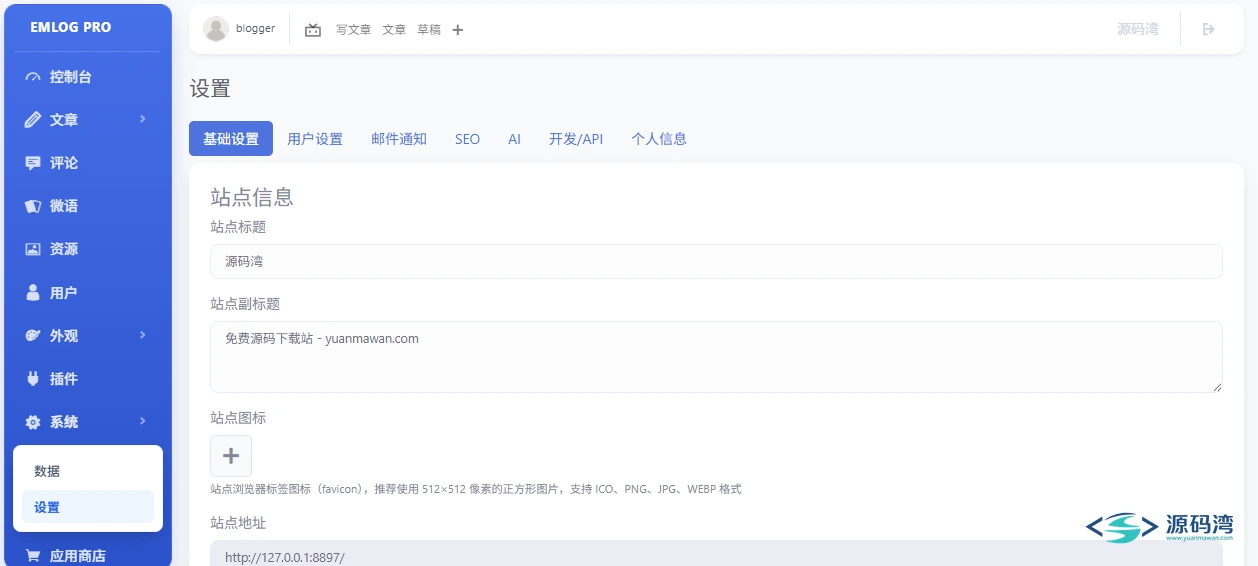Click the 资源 image icon
The image size is (1258, 566).
point(33,249)
